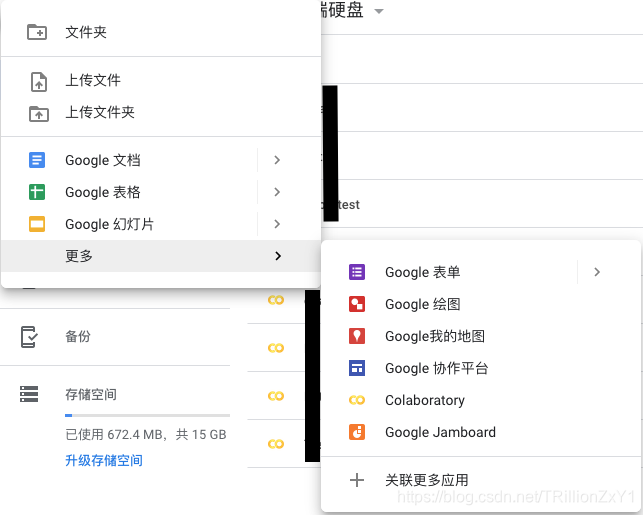
Task: Create a new Google 表格
Action: (129, 192)
